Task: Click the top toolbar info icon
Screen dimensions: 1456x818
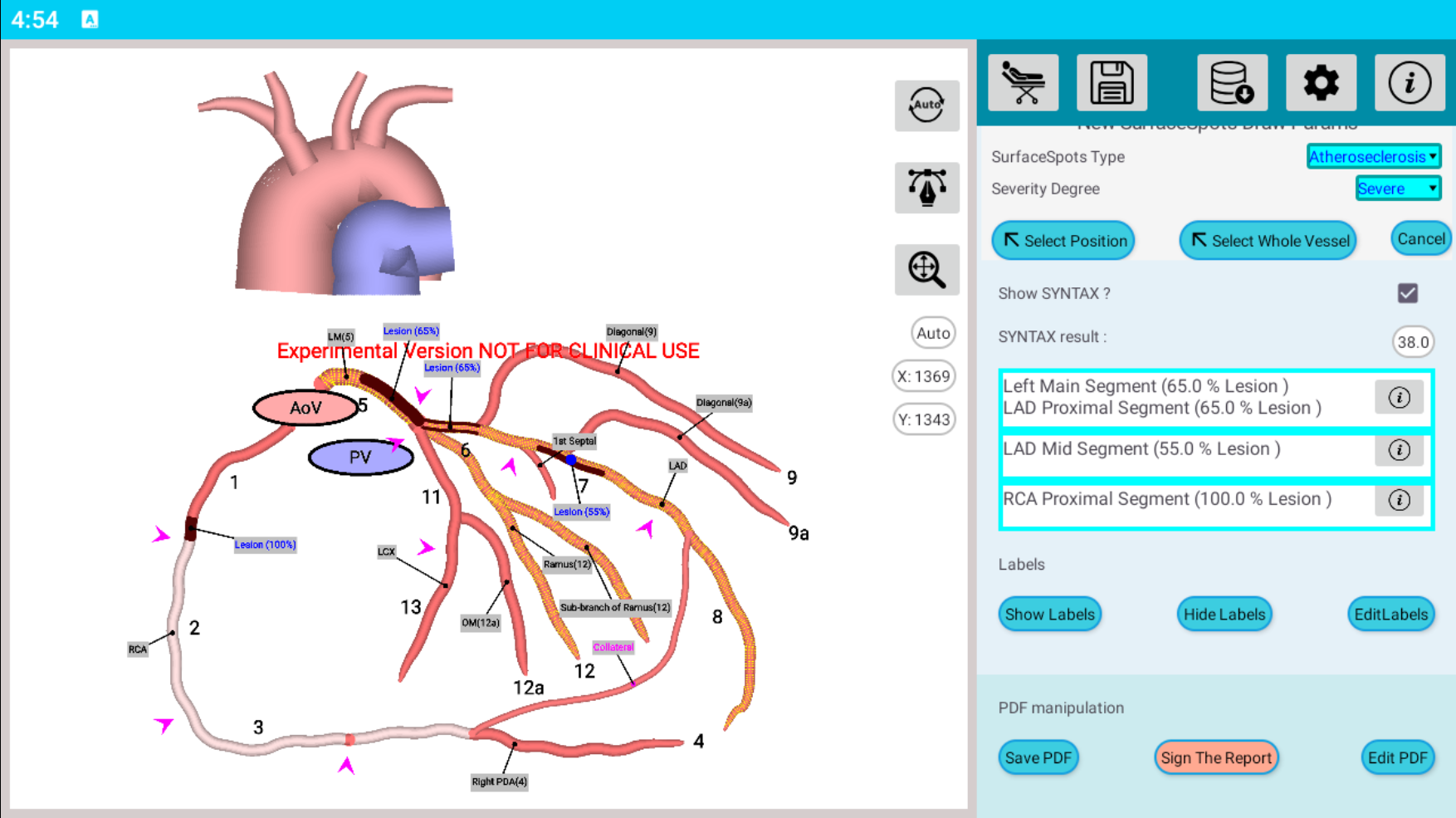Action: (1409, 83)
